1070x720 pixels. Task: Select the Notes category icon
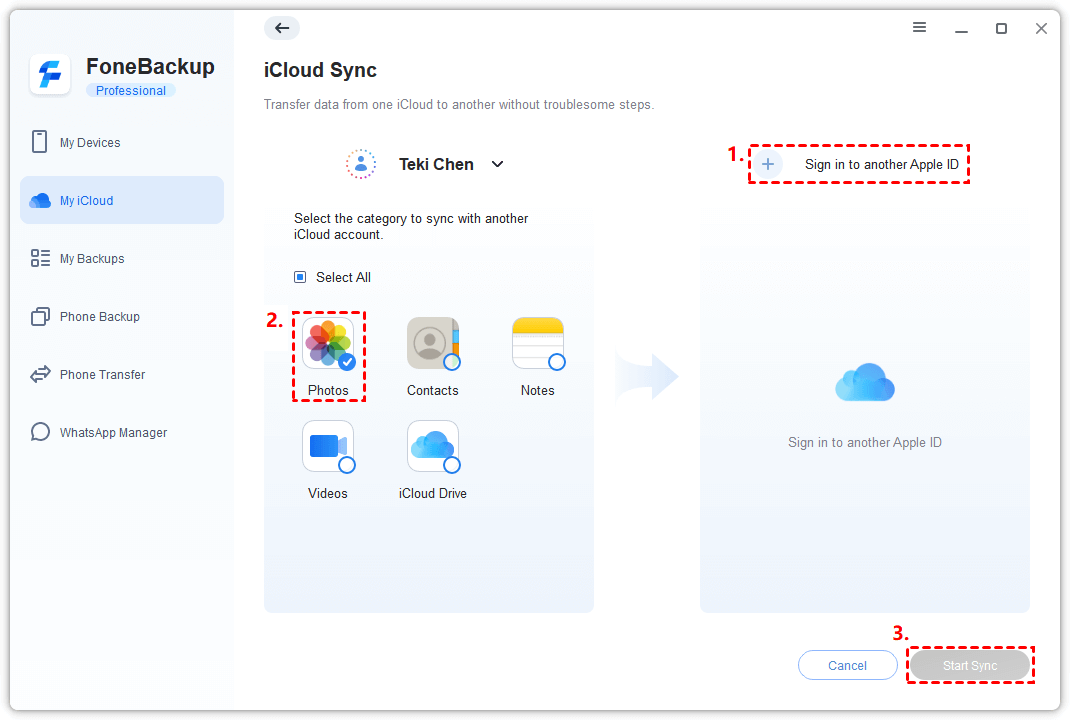[538, 343]
